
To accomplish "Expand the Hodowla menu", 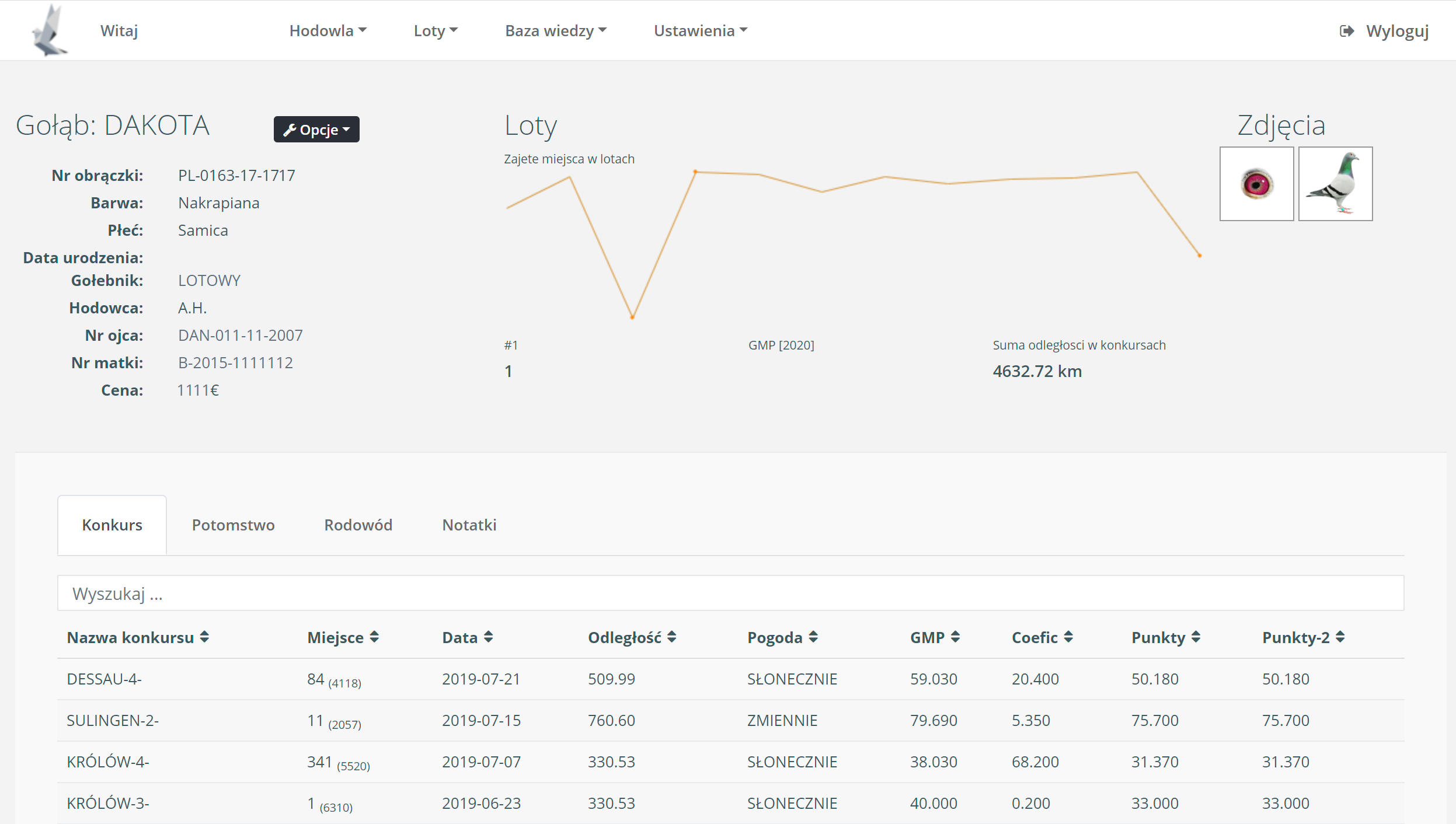I will [x=328, y=31].
